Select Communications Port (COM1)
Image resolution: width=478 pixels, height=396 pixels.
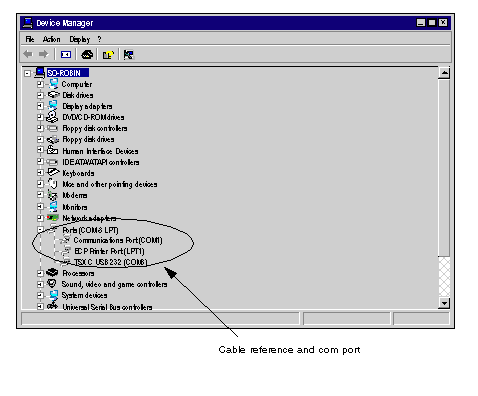coord(118,240)
